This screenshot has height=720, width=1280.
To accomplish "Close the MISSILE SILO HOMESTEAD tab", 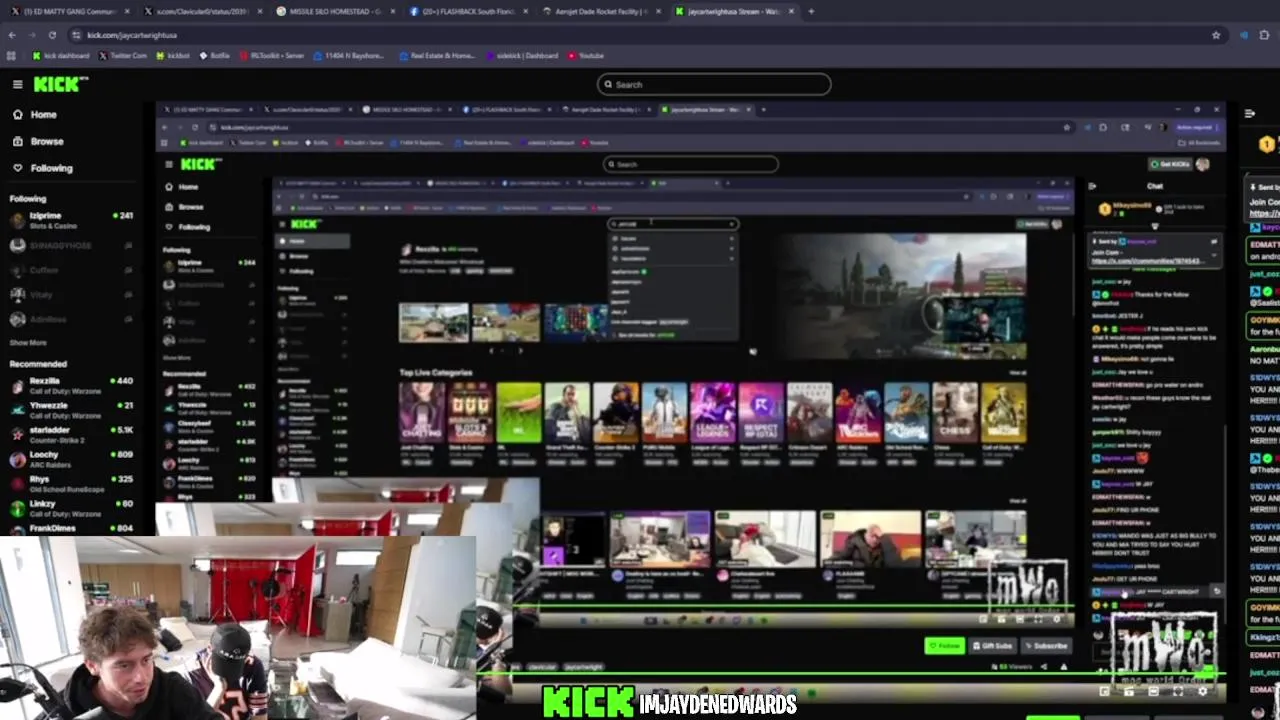I will (392, 11).
